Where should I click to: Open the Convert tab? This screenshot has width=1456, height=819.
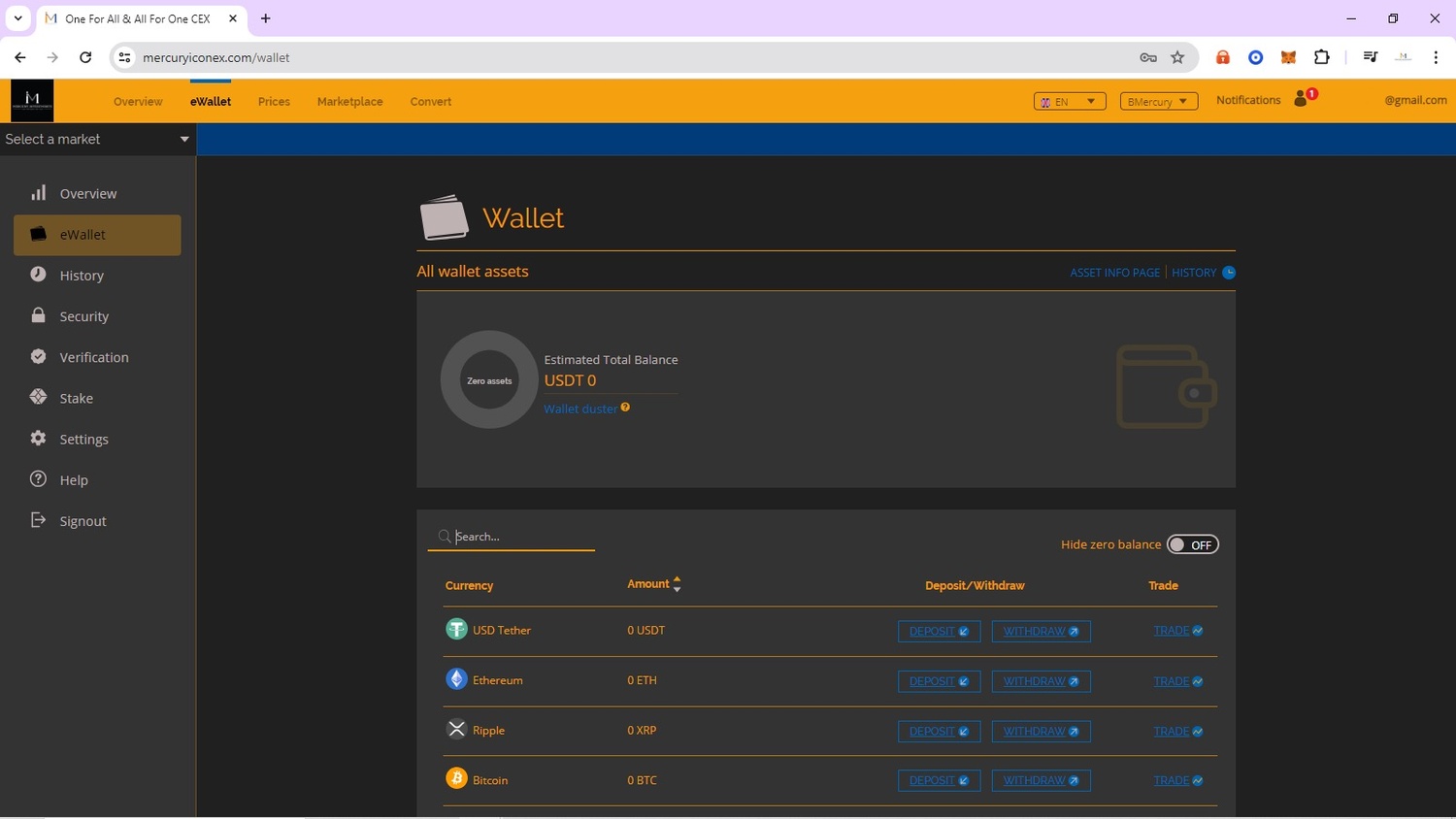pos(431,101)
